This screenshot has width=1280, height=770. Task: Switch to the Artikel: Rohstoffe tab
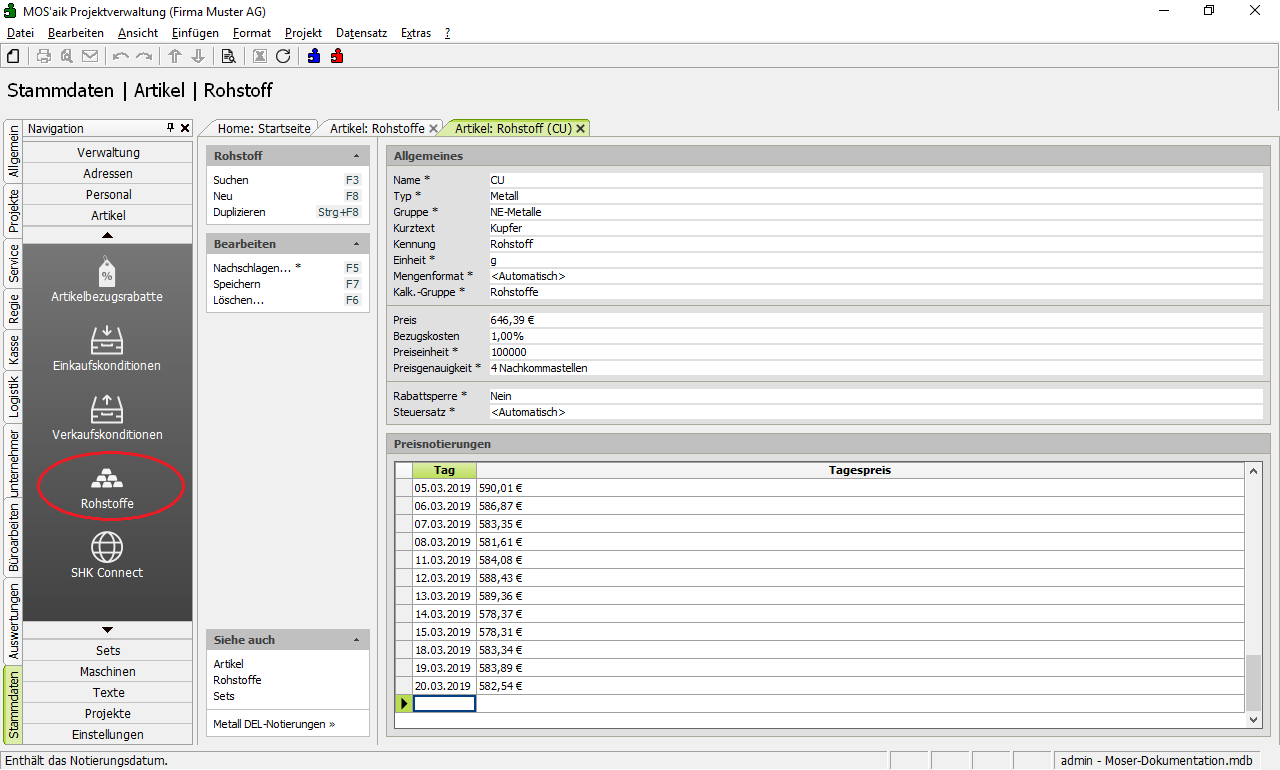pyautogui.click(x=377, y=129)
